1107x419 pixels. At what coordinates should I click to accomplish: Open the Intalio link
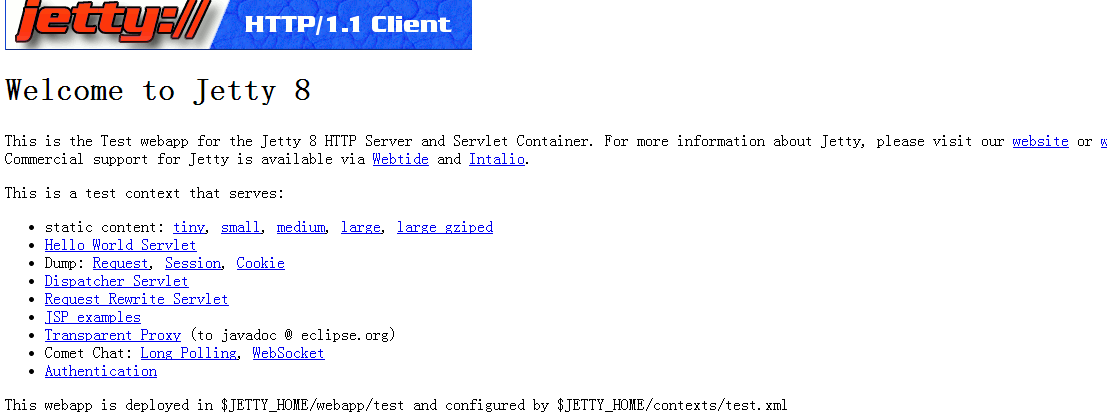[497, 159]
